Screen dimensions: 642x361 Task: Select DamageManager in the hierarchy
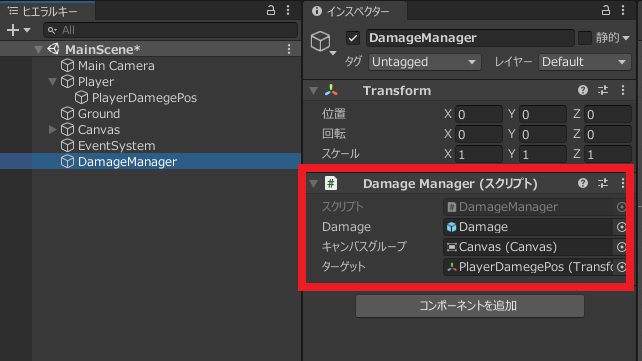coord(127,162)
